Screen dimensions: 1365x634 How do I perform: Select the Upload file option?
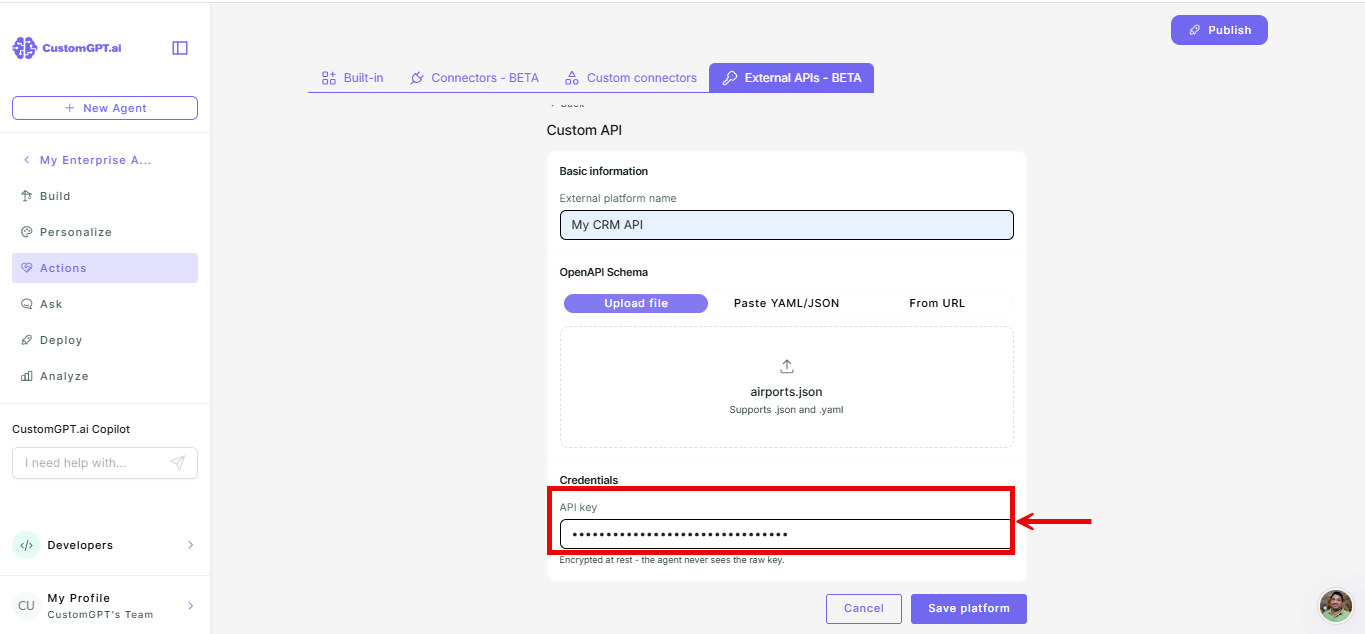[636, 303]
